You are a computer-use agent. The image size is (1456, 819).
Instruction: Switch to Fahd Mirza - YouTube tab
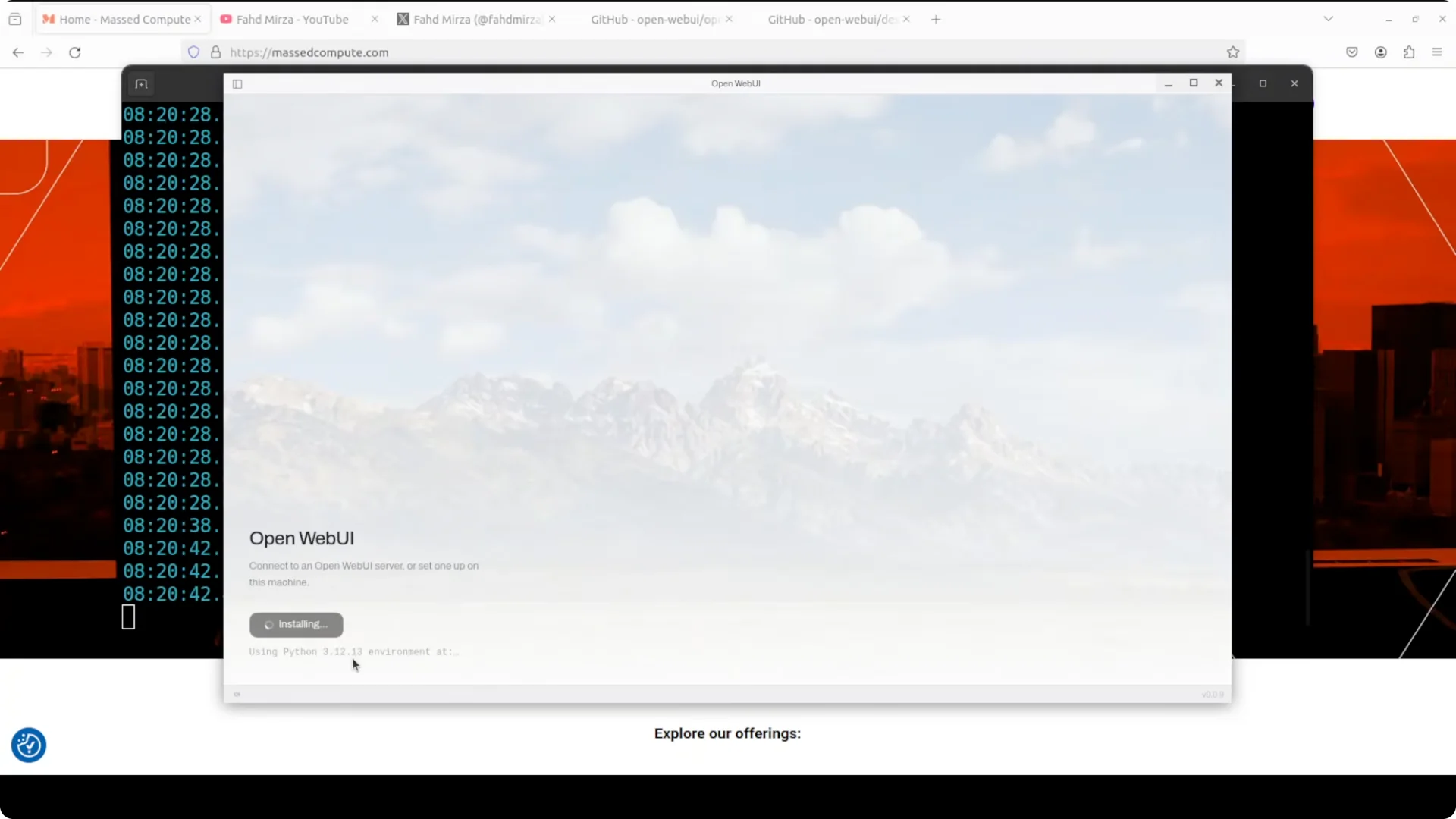pyautogui.click(x=292, y=20)
